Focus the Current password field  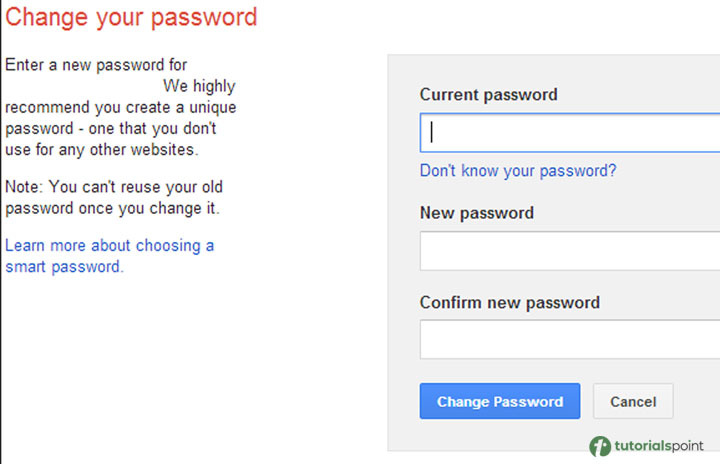click(x=570, y=132)
